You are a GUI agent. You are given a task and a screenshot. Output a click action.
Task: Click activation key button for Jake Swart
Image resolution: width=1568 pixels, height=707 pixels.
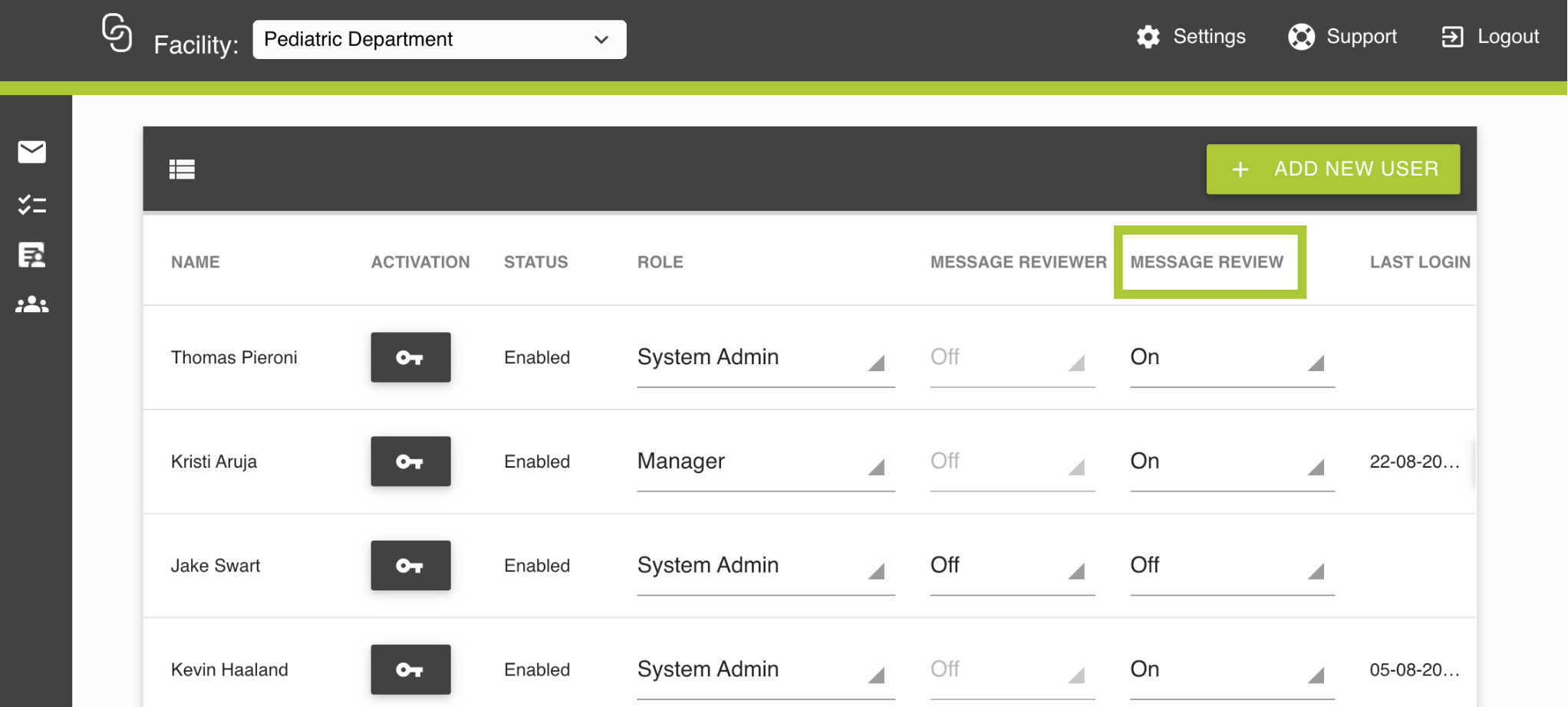coord(410,566)
